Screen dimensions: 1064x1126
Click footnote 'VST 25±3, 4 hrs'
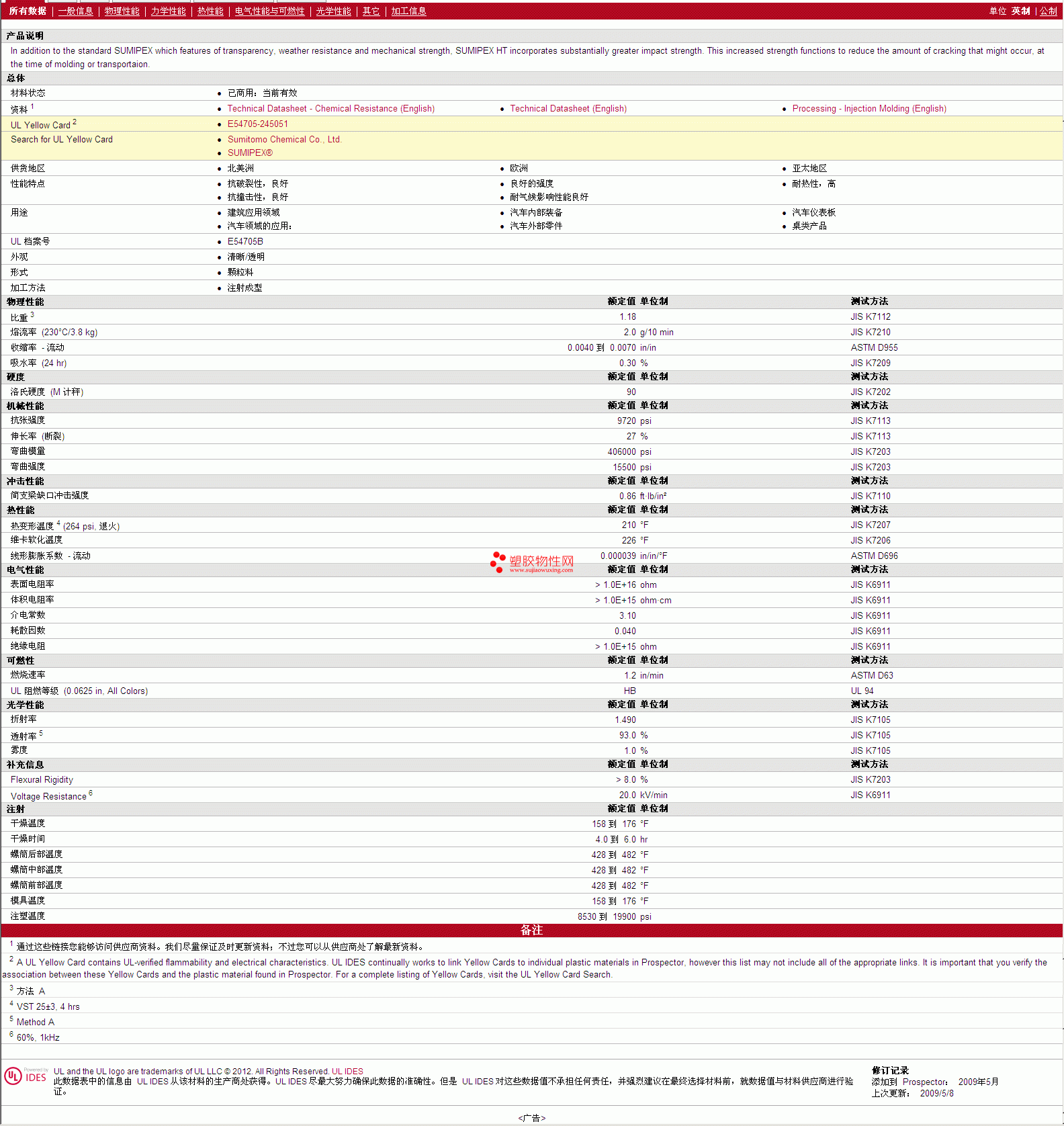(x=48, y=1007)
